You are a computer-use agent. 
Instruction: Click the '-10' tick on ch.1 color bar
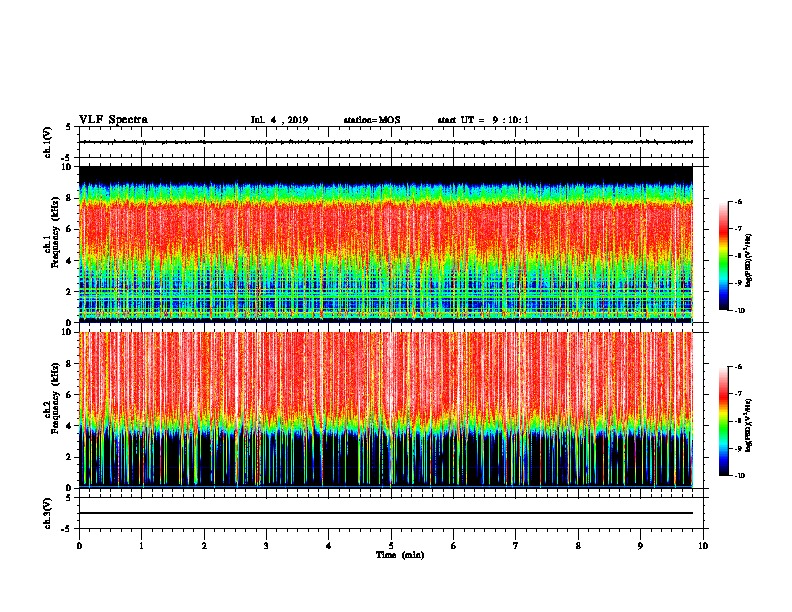[x=739, y=311]
